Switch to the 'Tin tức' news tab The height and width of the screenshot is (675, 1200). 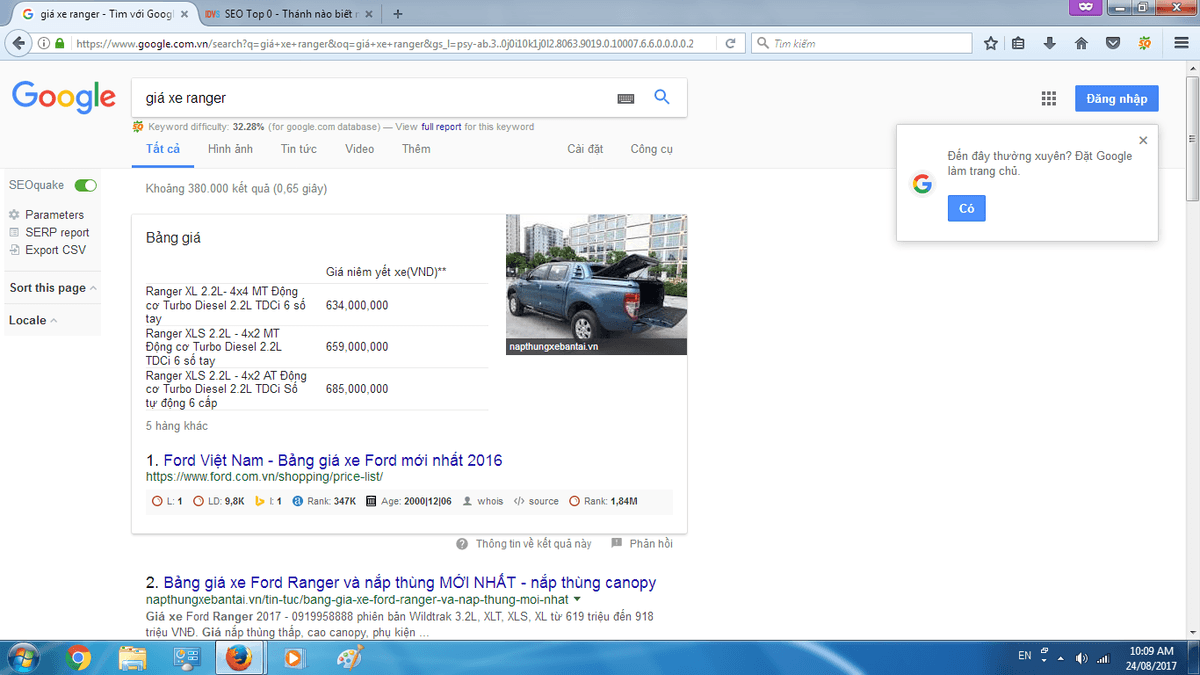(299, 149)
